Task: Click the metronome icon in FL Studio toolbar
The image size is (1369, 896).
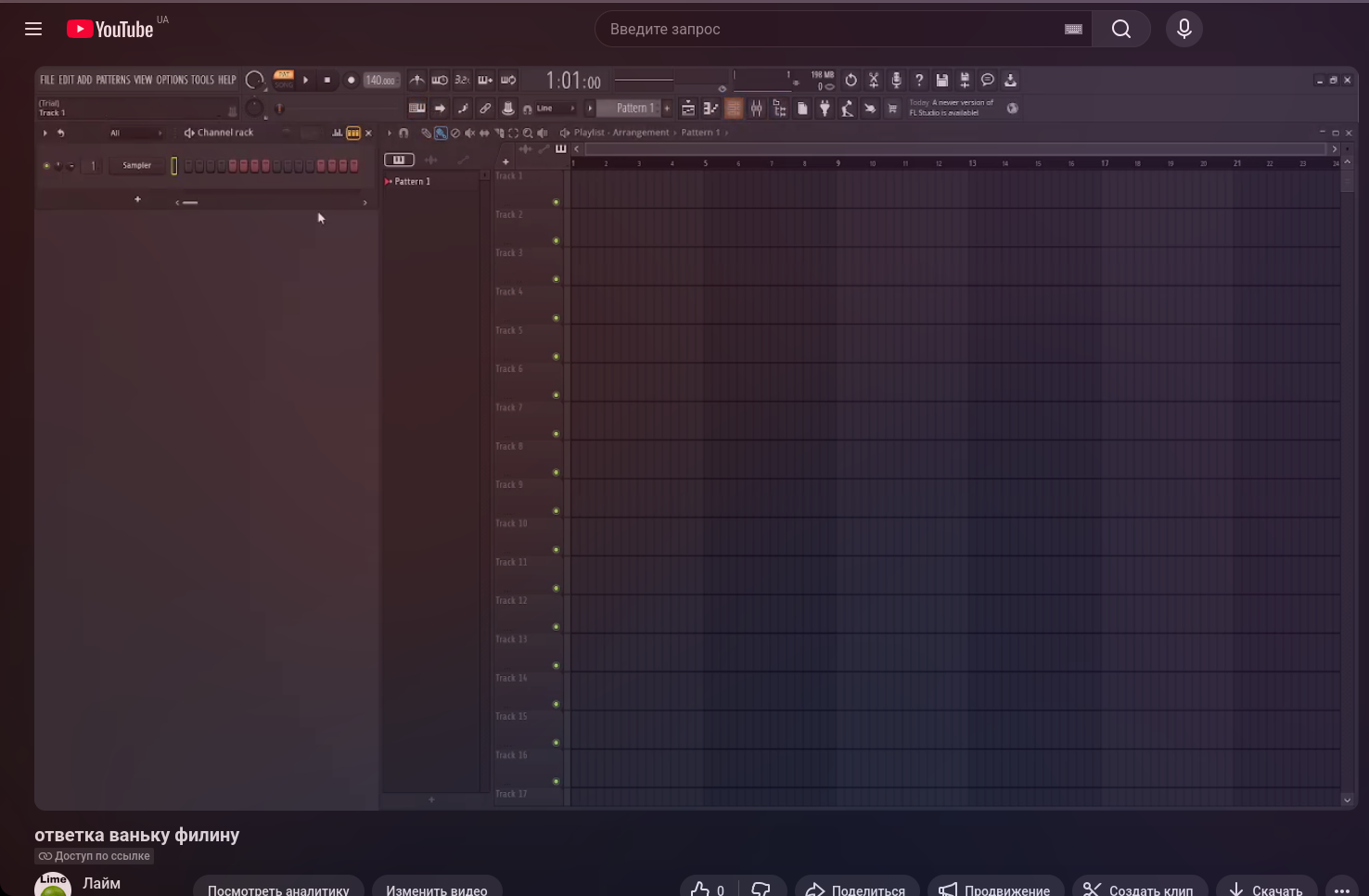Action: pos(417,81)
